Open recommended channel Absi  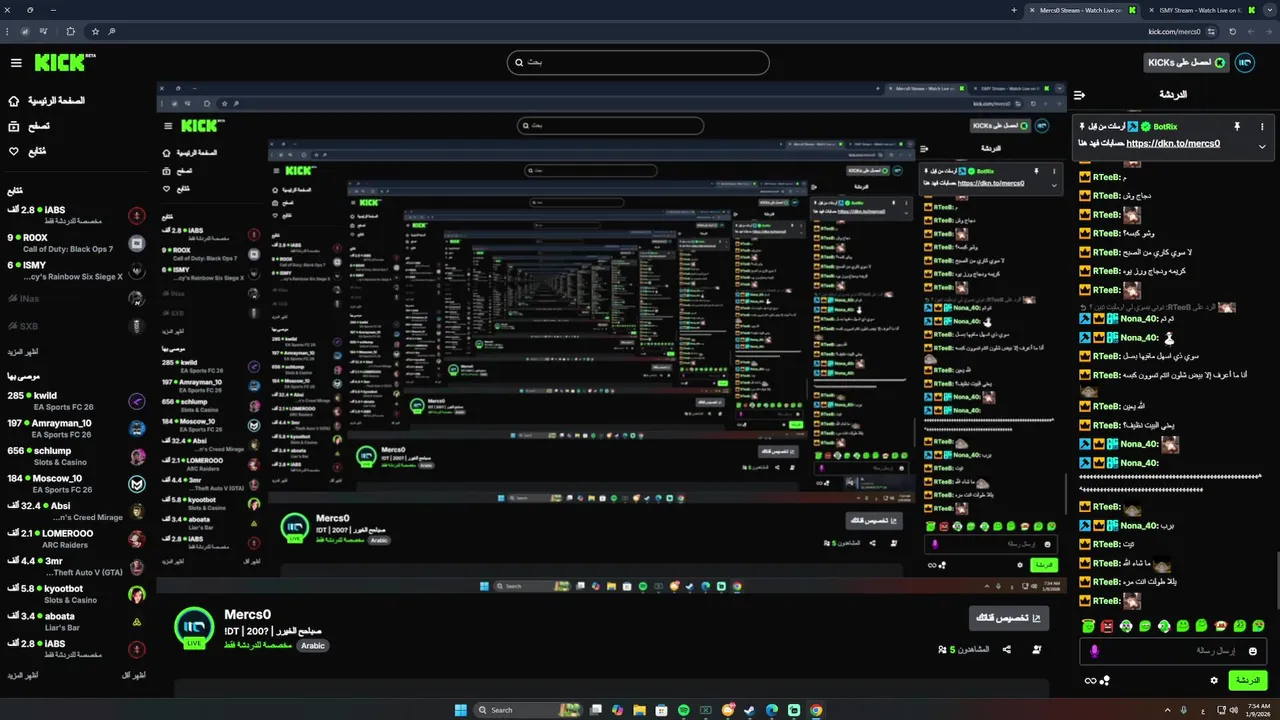click(75, 511)
